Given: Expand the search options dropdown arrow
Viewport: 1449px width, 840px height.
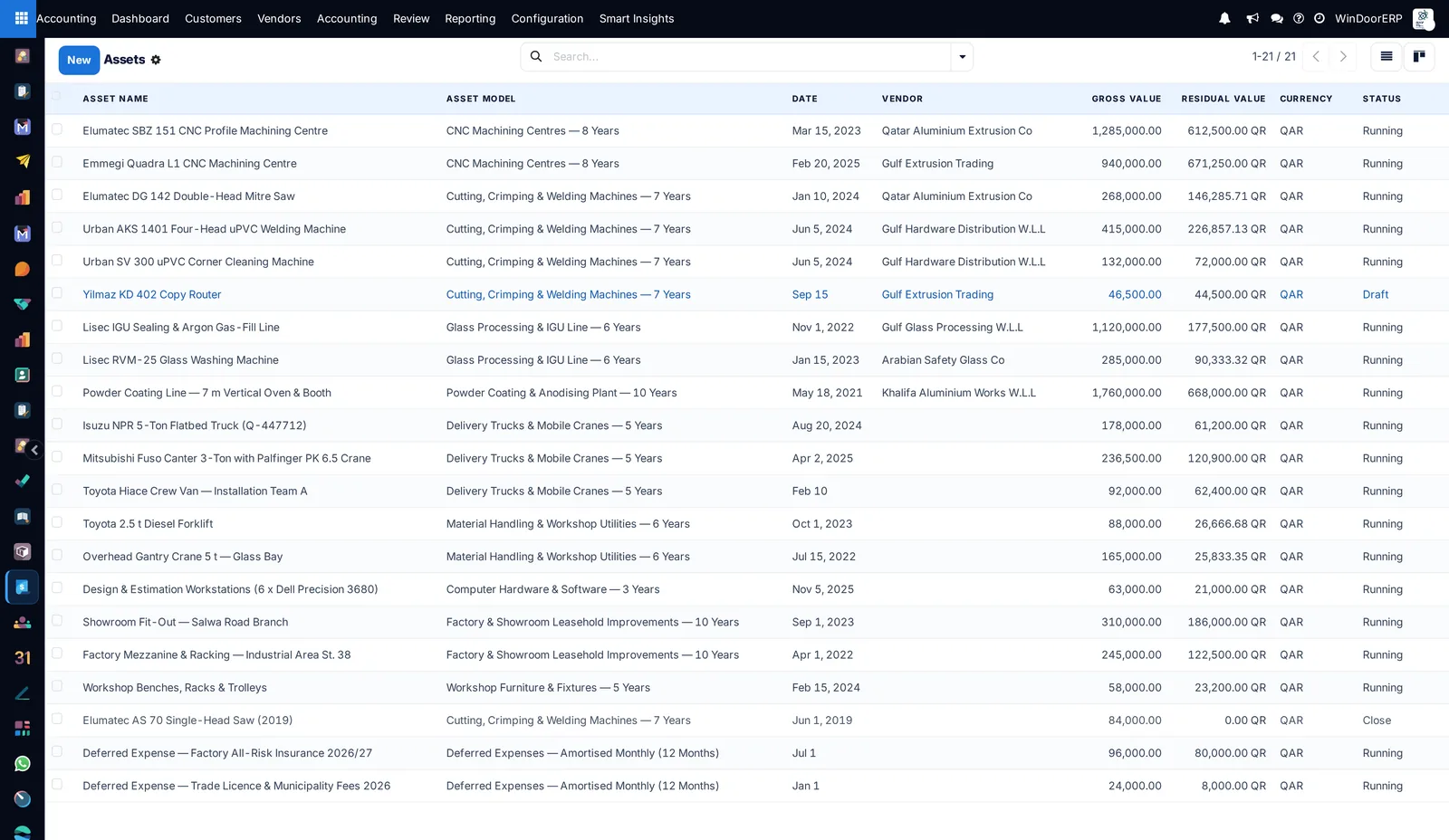Looking at the screenshot, I should tap(962, 57).
